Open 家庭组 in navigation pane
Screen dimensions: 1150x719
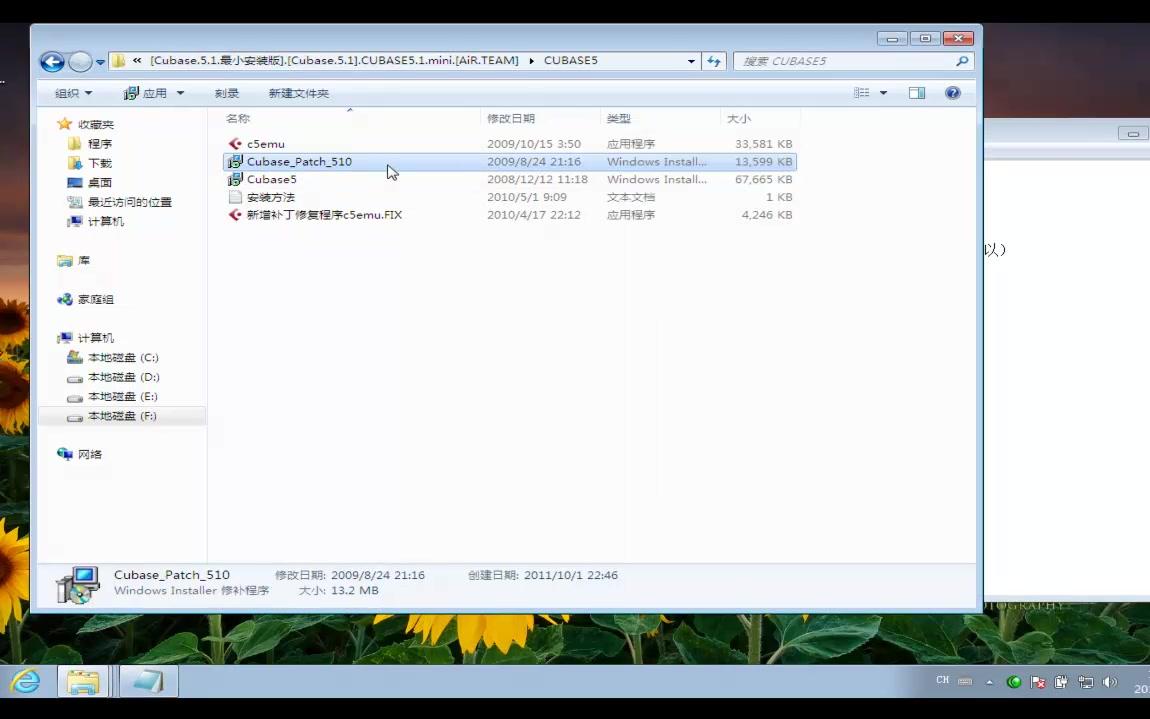pyautogui.click(x=95, y=299)
